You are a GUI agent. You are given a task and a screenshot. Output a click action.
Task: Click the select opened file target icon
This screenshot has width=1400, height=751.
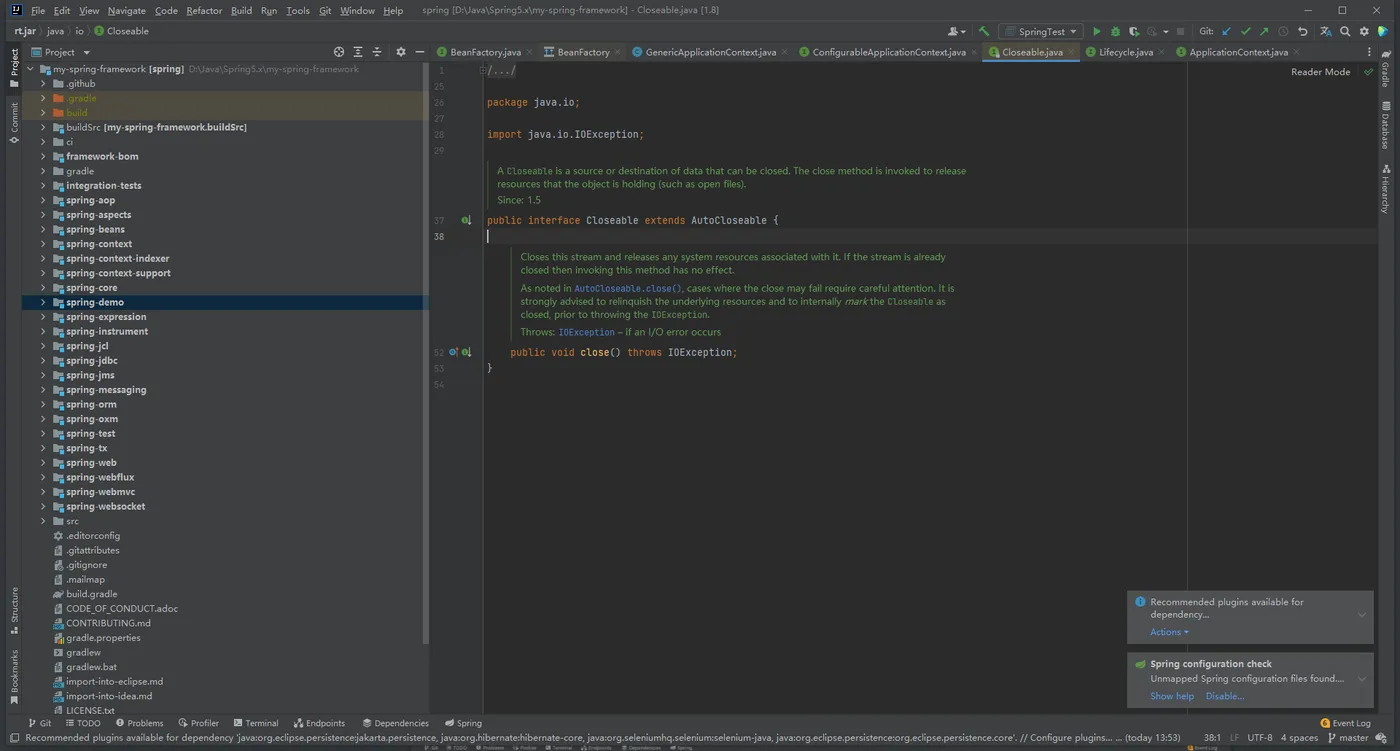click(x=339, y=52)
